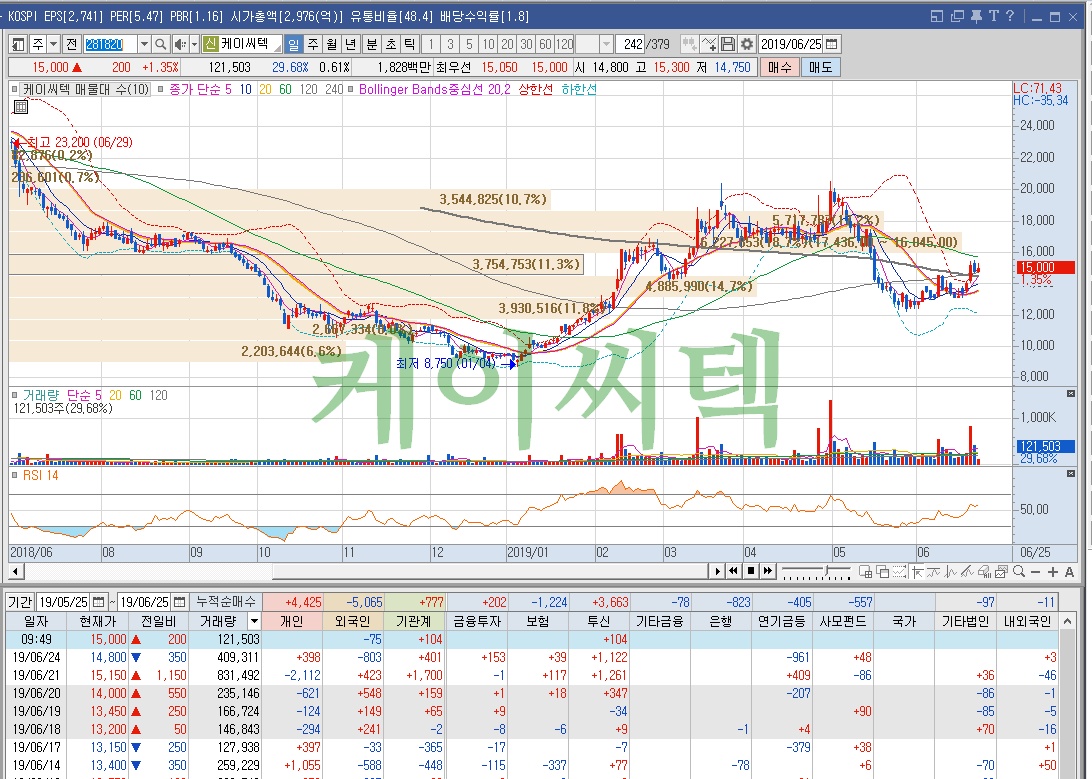Select the 120 interval button
This screenshot has width=1092, height=779.
point(564,45)
